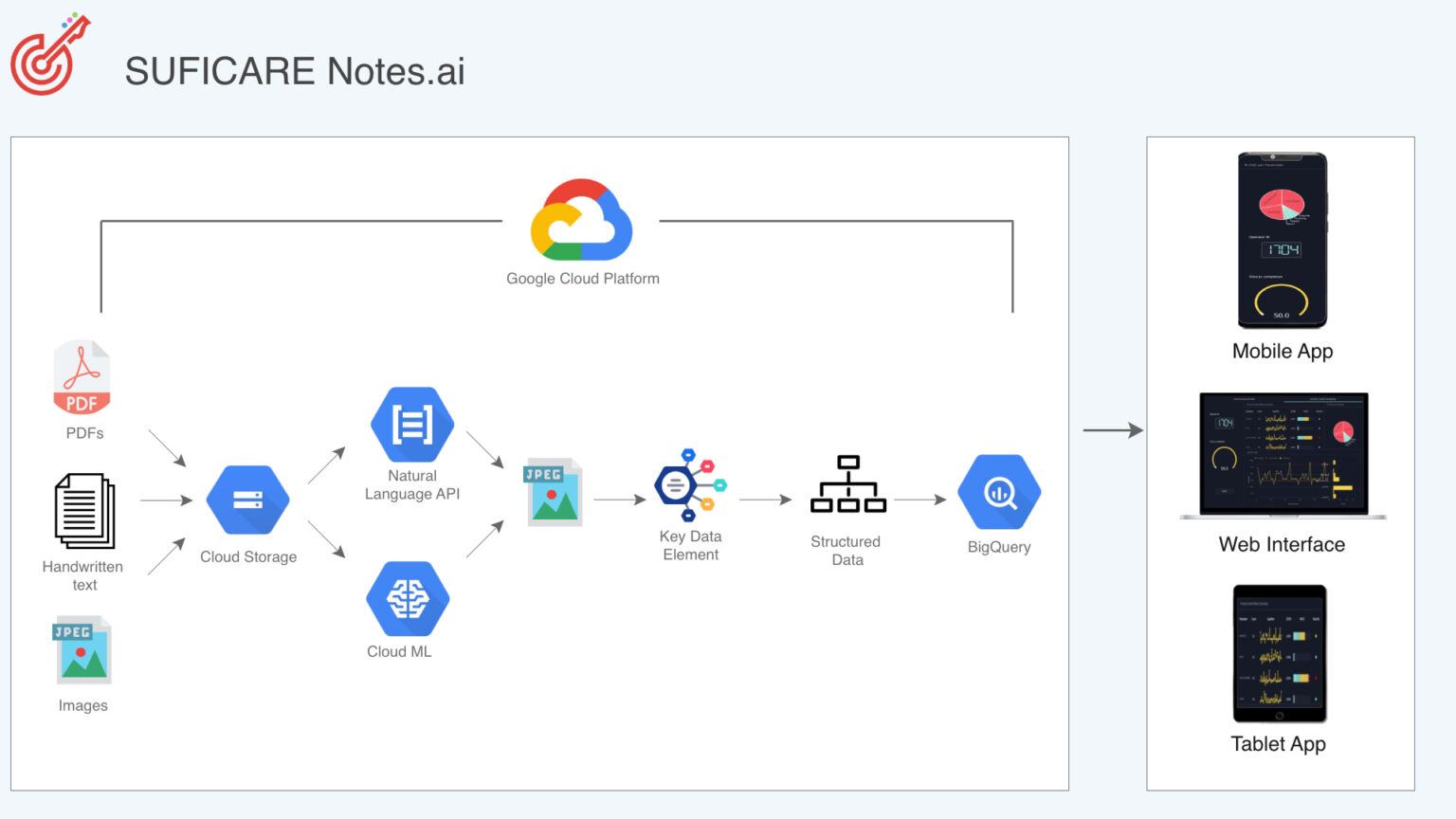Click the 'Natural Language API' label
This screenshot has width=1456, height=819.
[412, 484]
